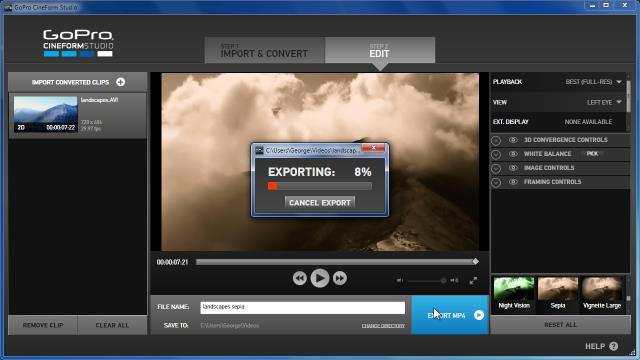Click the Change Directory link
Screen dimensions: 640x360
383,326
